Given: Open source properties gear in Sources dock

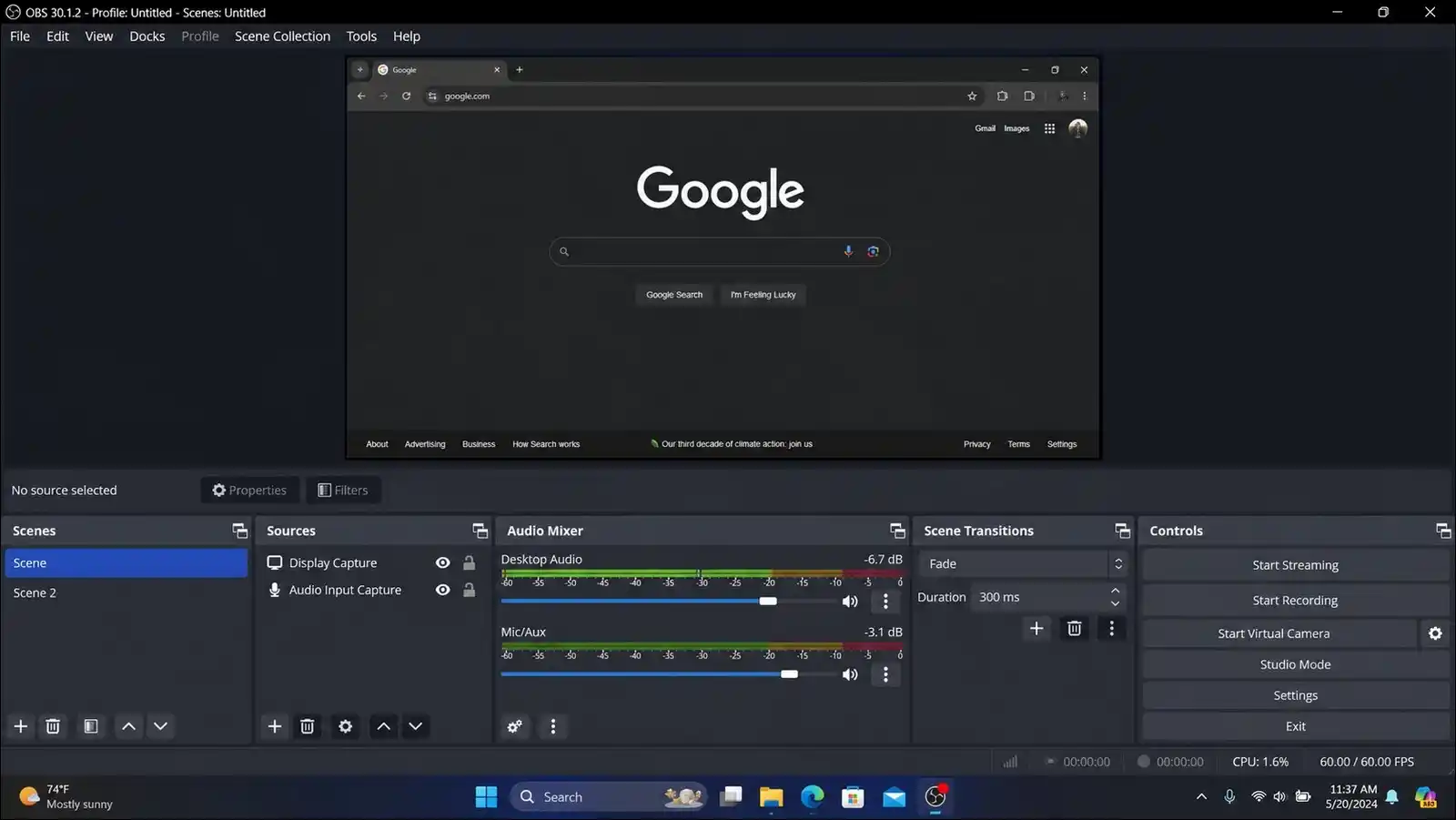Looking at the screenshot, I should click(x=346, y=726).
